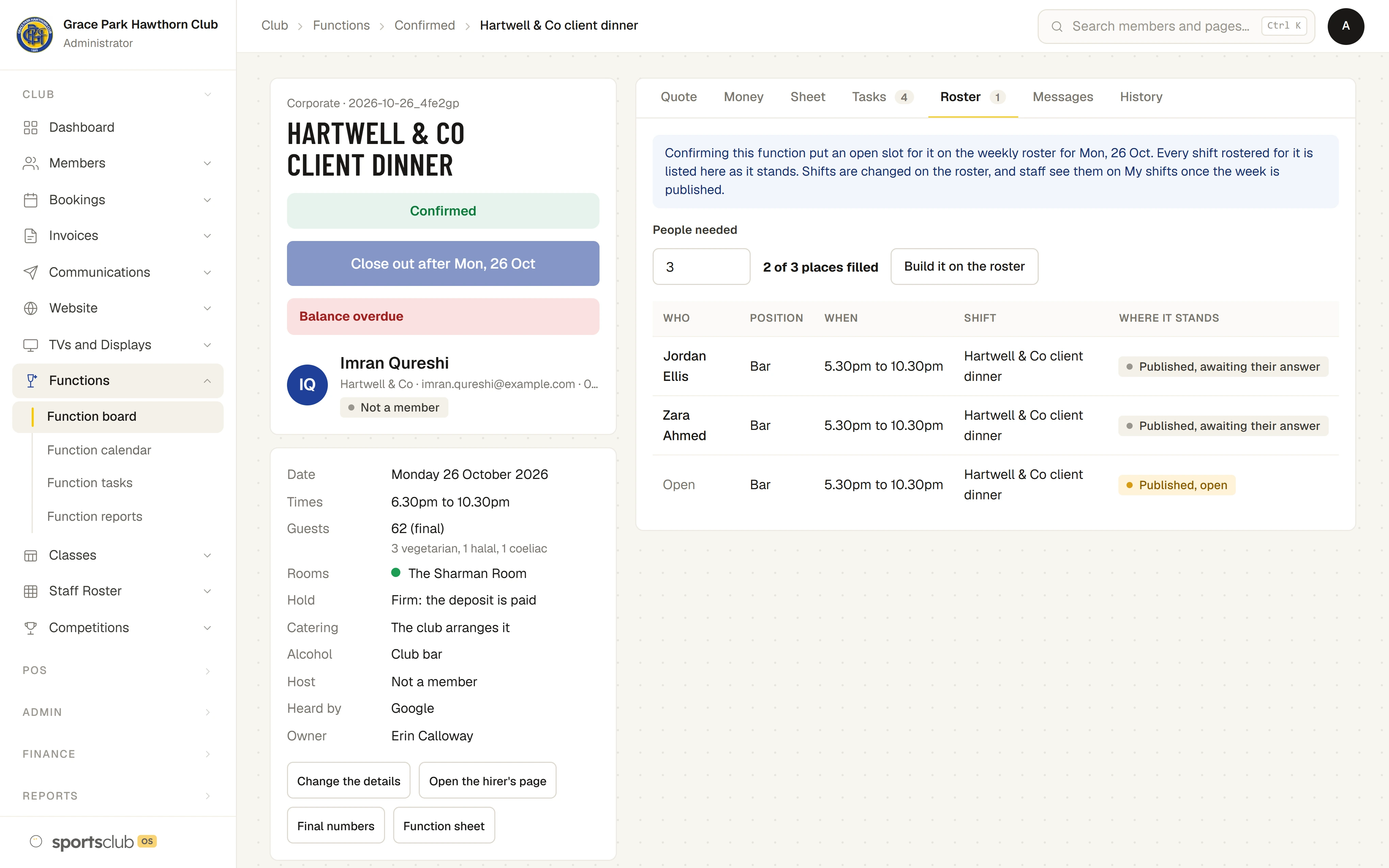Click the Competitions trophy icon
The width and height of the screenshot is (1389, 868).
click(30, 628)
